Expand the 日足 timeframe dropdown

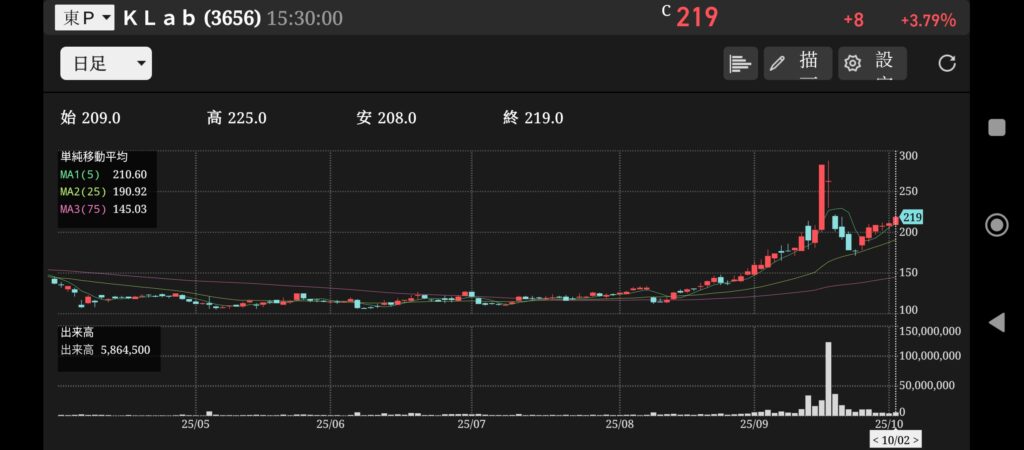click(x=106, y=64)
